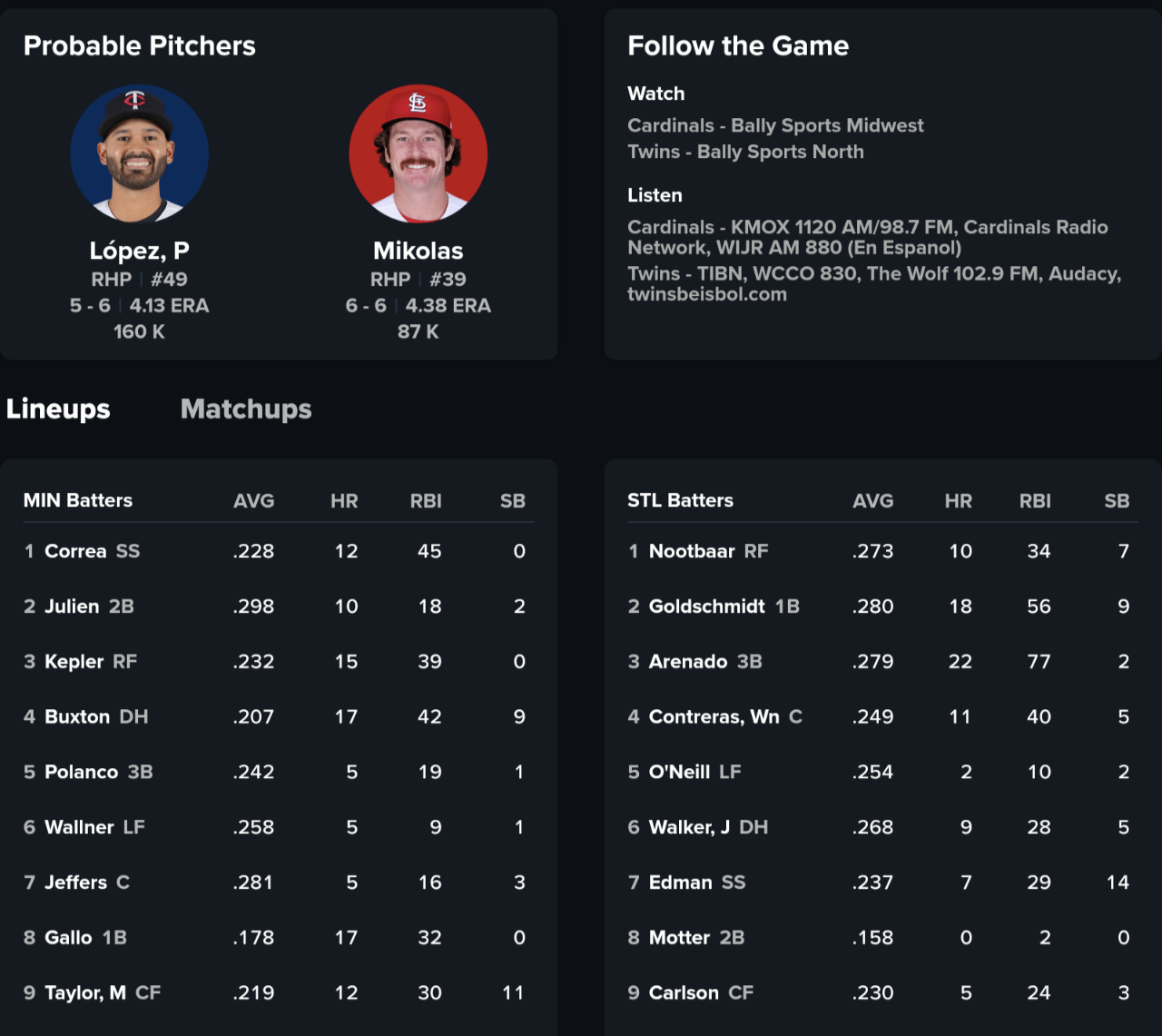Open Julien in MIN batters list
This screenshot has width=1162, height=1036.
(72, 607)
